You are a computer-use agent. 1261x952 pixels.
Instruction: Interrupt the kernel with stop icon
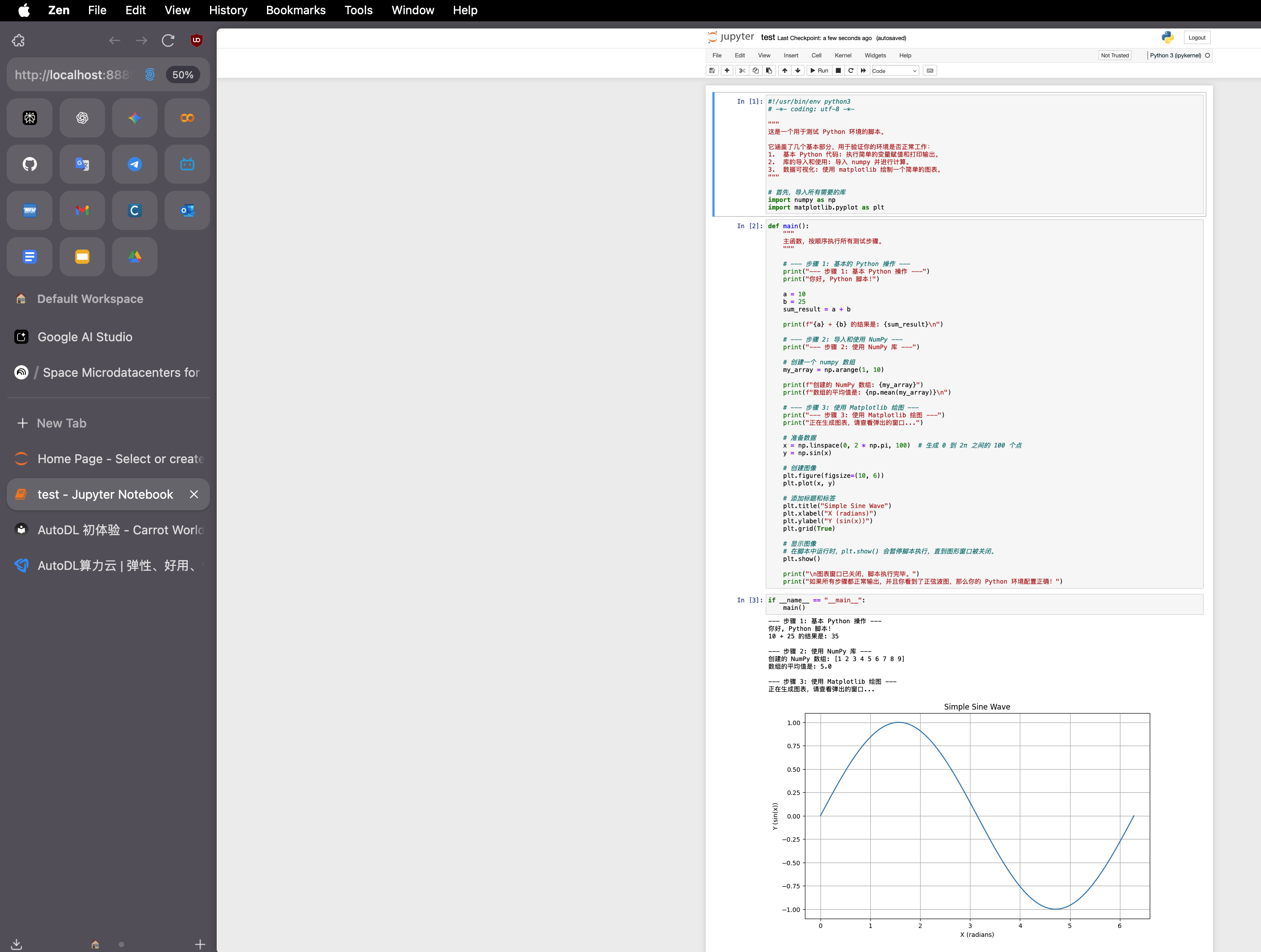838,71
